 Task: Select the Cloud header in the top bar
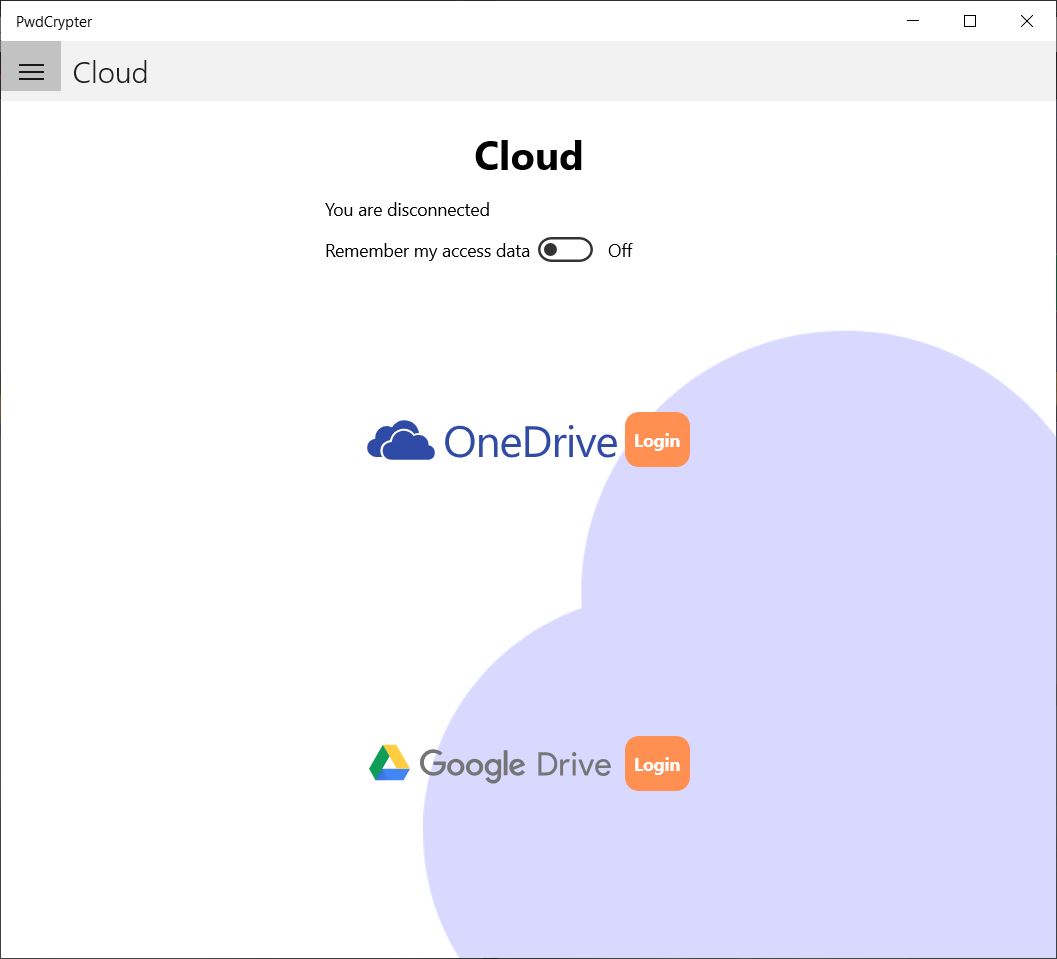point(110,71)
